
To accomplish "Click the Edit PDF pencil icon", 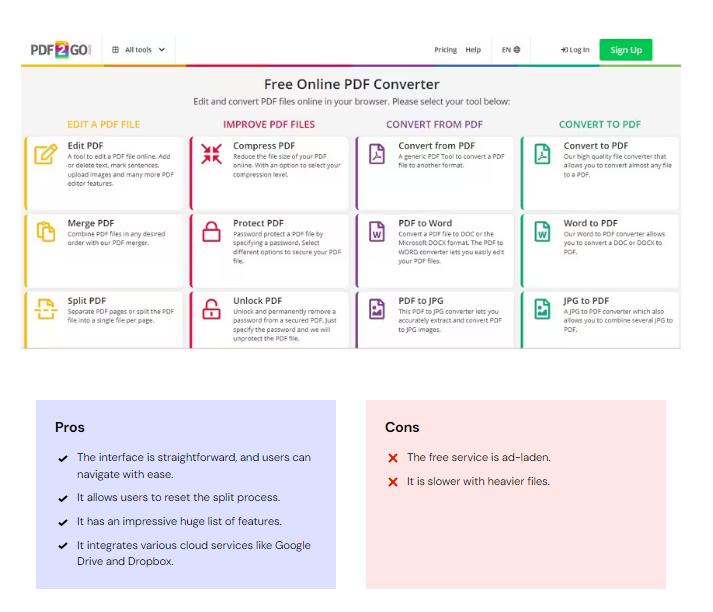I will point(46,154).
